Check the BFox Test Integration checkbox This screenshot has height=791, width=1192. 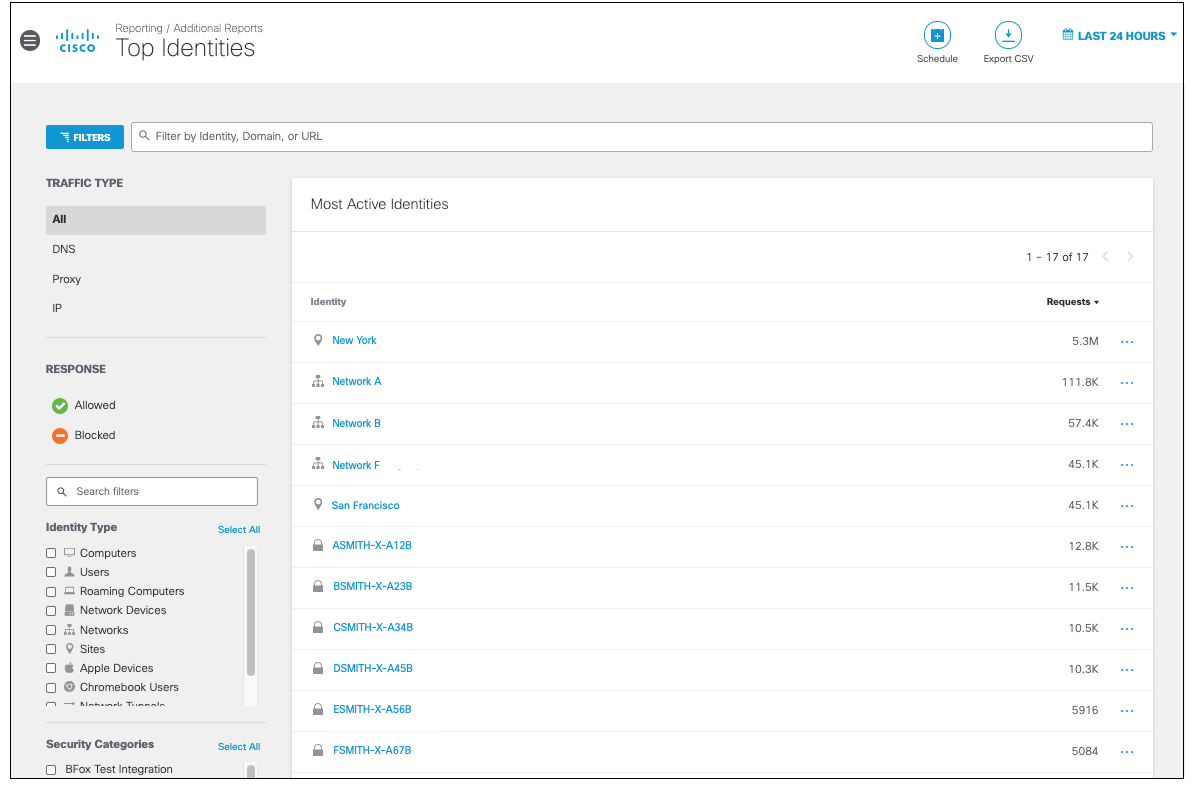pos(51,770)
